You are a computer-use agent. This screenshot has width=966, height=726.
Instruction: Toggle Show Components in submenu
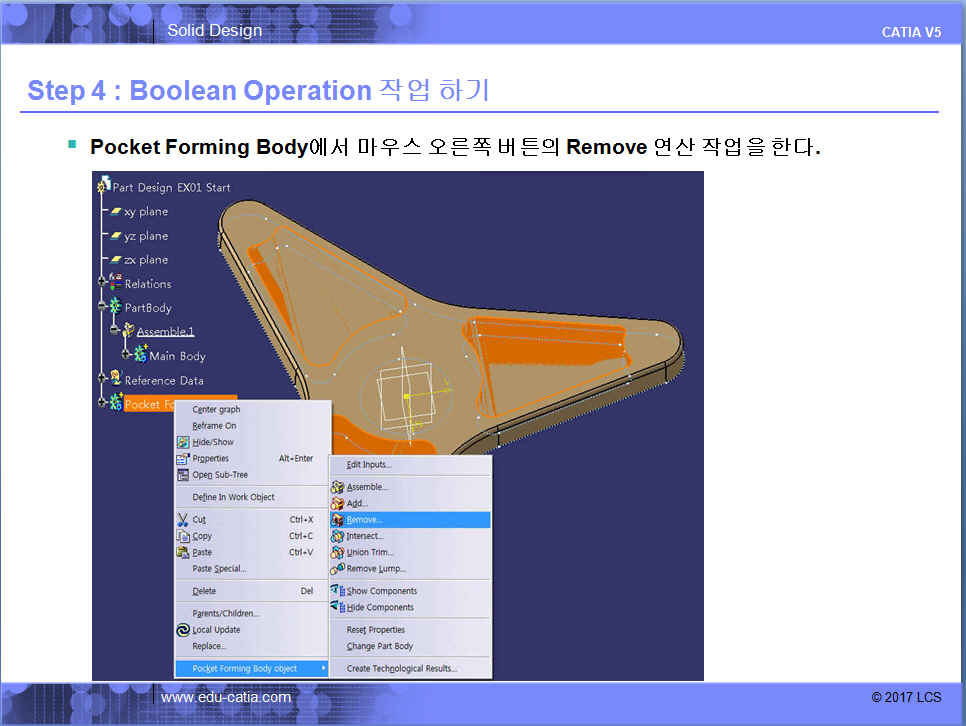pos(380,591)
